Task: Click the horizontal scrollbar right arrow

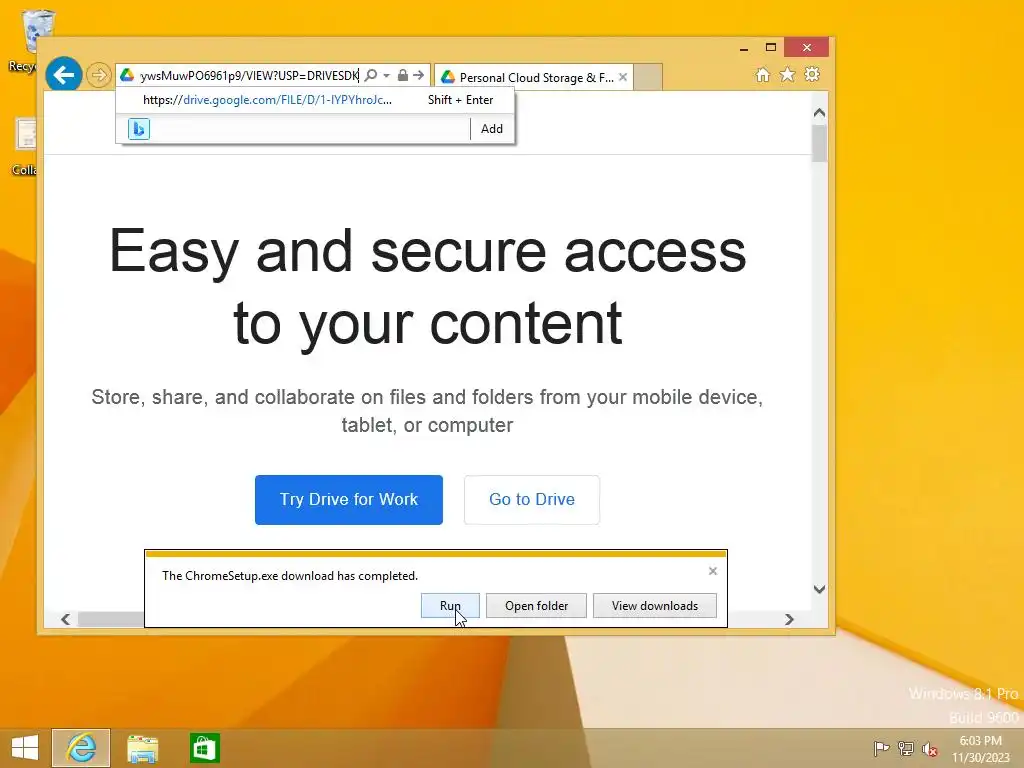Action: tap(789, 619)
